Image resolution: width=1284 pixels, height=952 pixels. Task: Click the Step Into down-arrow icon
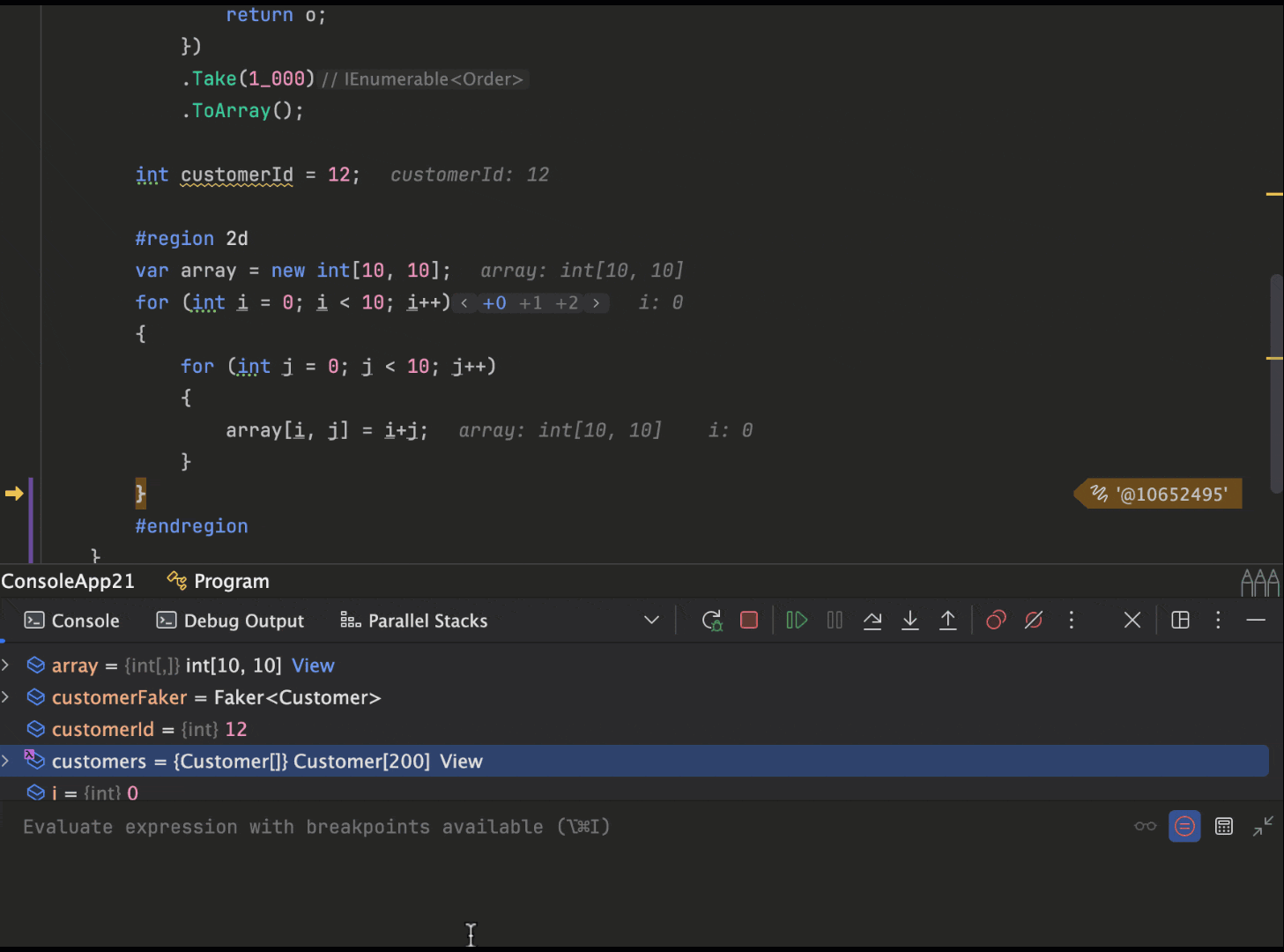click(x=910, y=621)
